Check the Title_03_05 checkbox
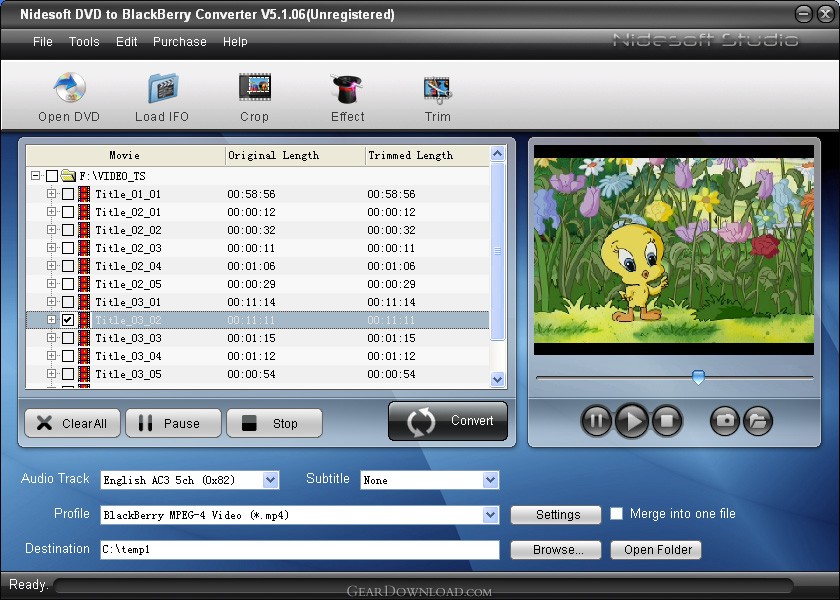840x600 pixels. (x=68, y=374)
